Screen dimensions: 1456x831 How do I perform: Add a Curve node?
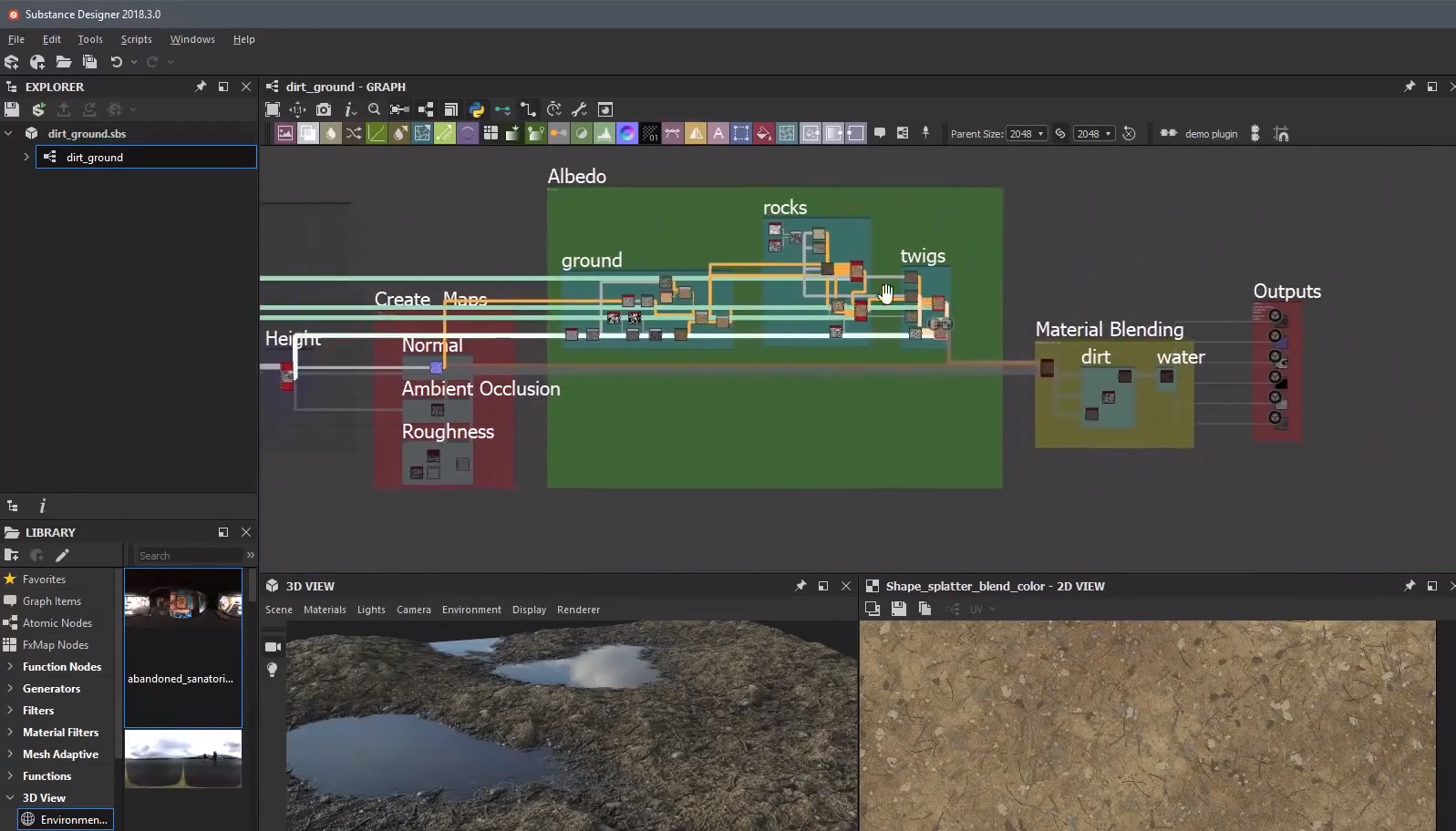[x=377, y=133]
